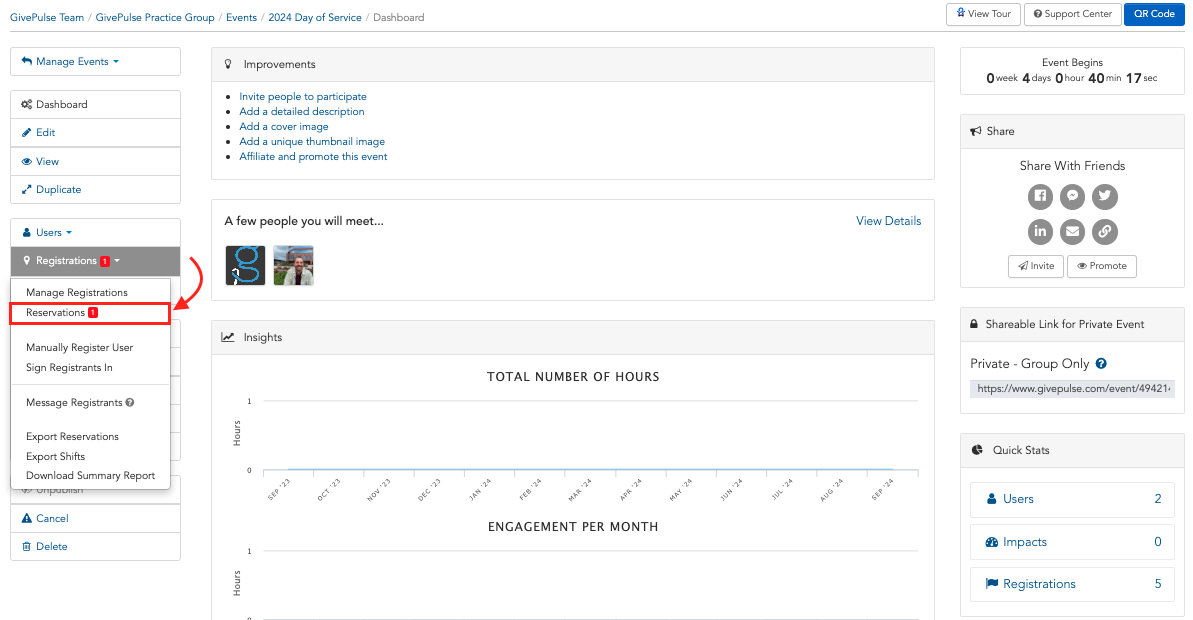Duplicate this event
The image size is (1193, 620).
coord(95,189)
